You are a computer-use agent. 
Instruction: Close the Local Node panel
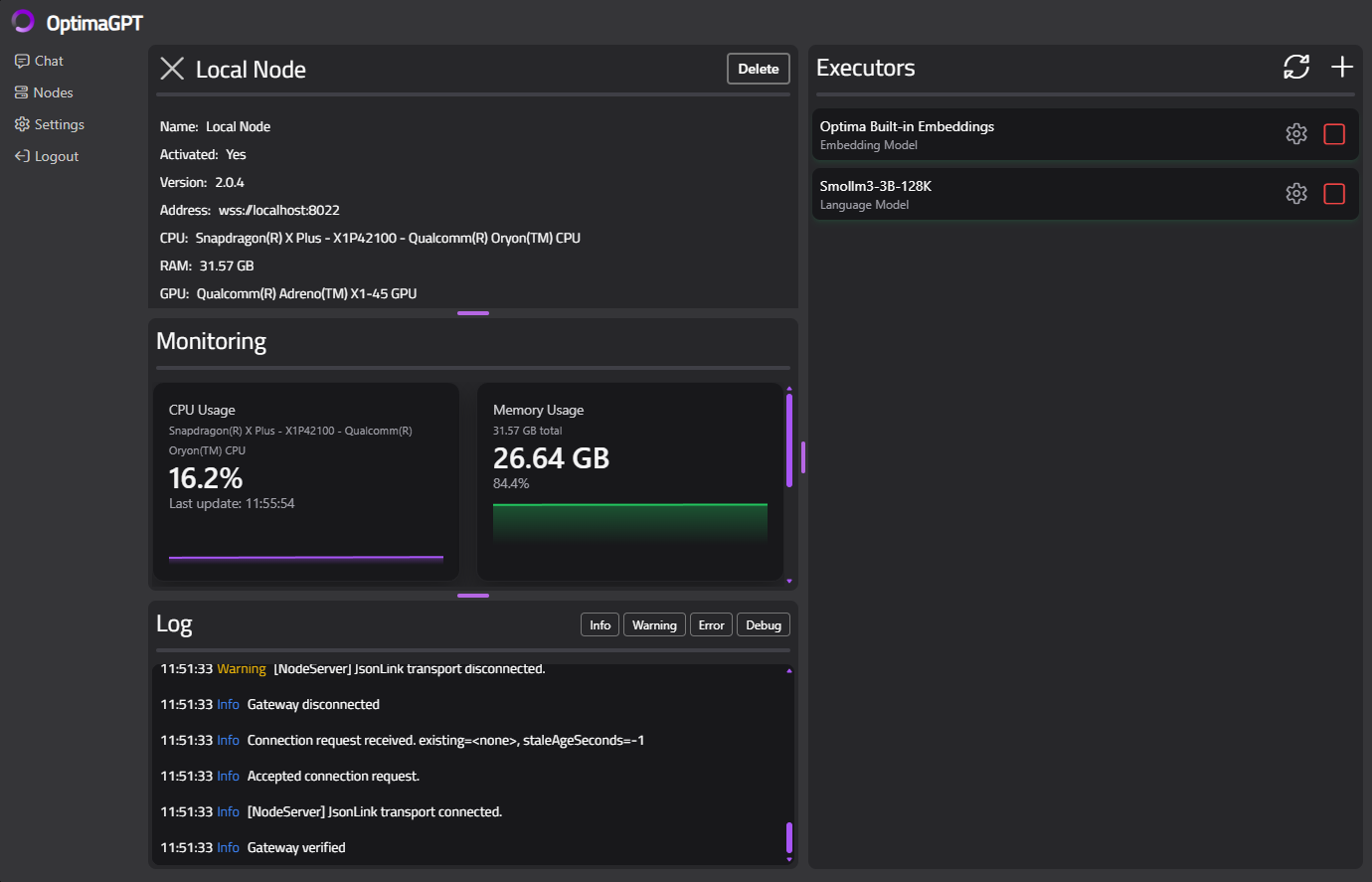click(x=171, y=68)
